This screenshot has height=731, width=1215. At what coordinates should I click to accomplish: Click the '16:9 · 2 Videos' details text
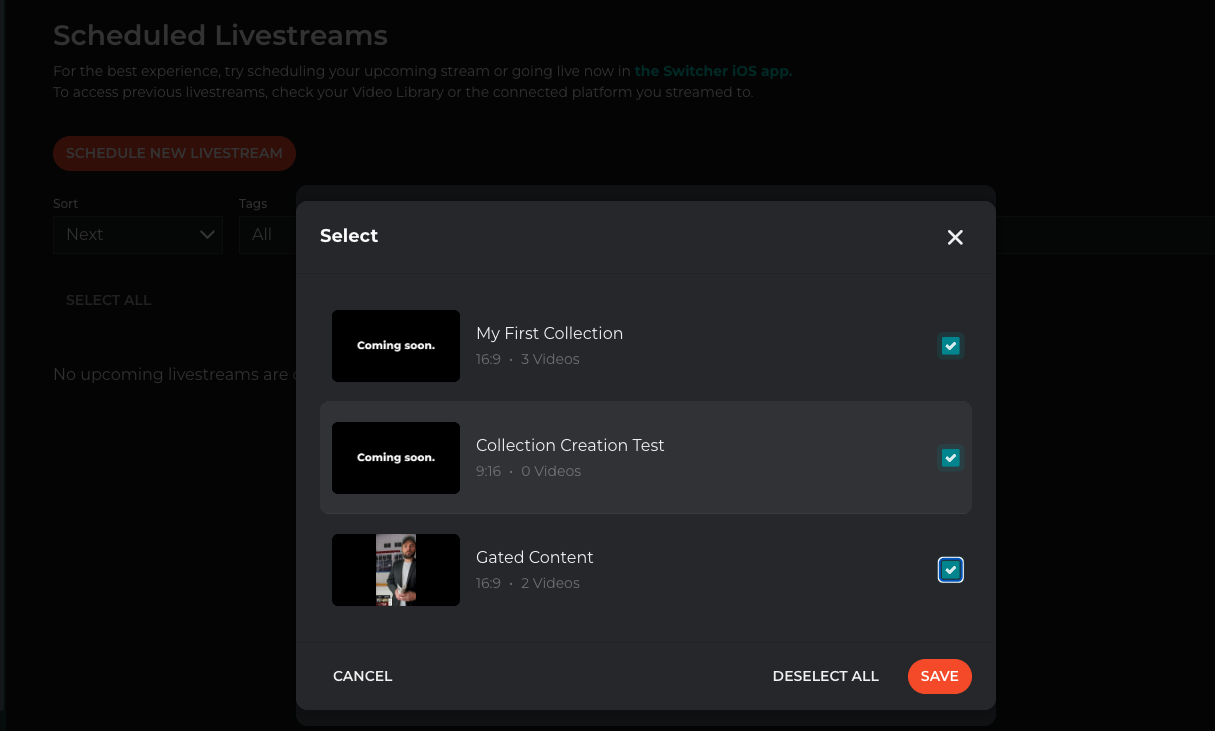[x=528, y=583]
